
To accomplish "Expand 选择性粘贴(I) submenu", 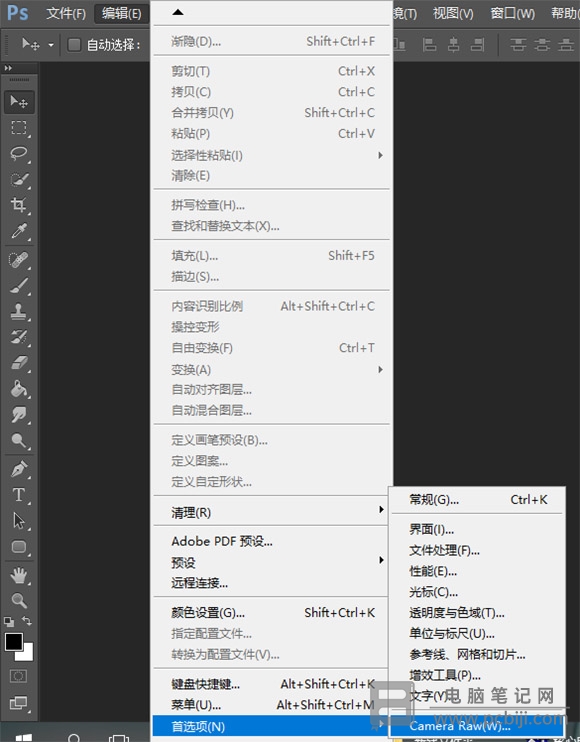I will (272, 155).
